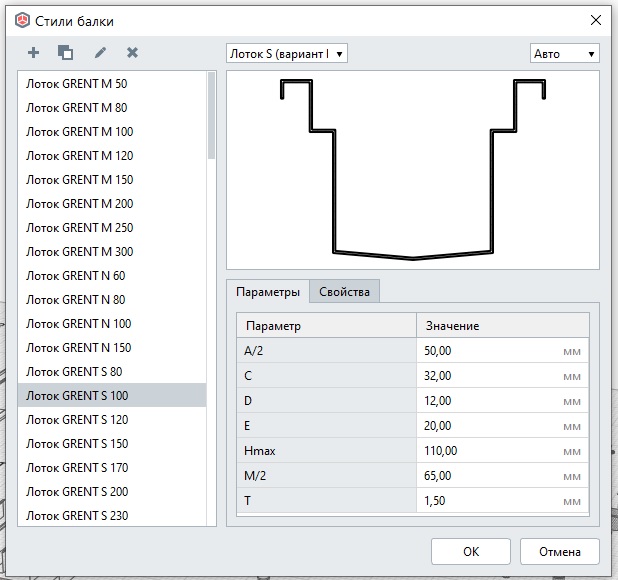Select Лоток GRENT S 100
This screenshot has height=580, width=618.
coord(112,396)
